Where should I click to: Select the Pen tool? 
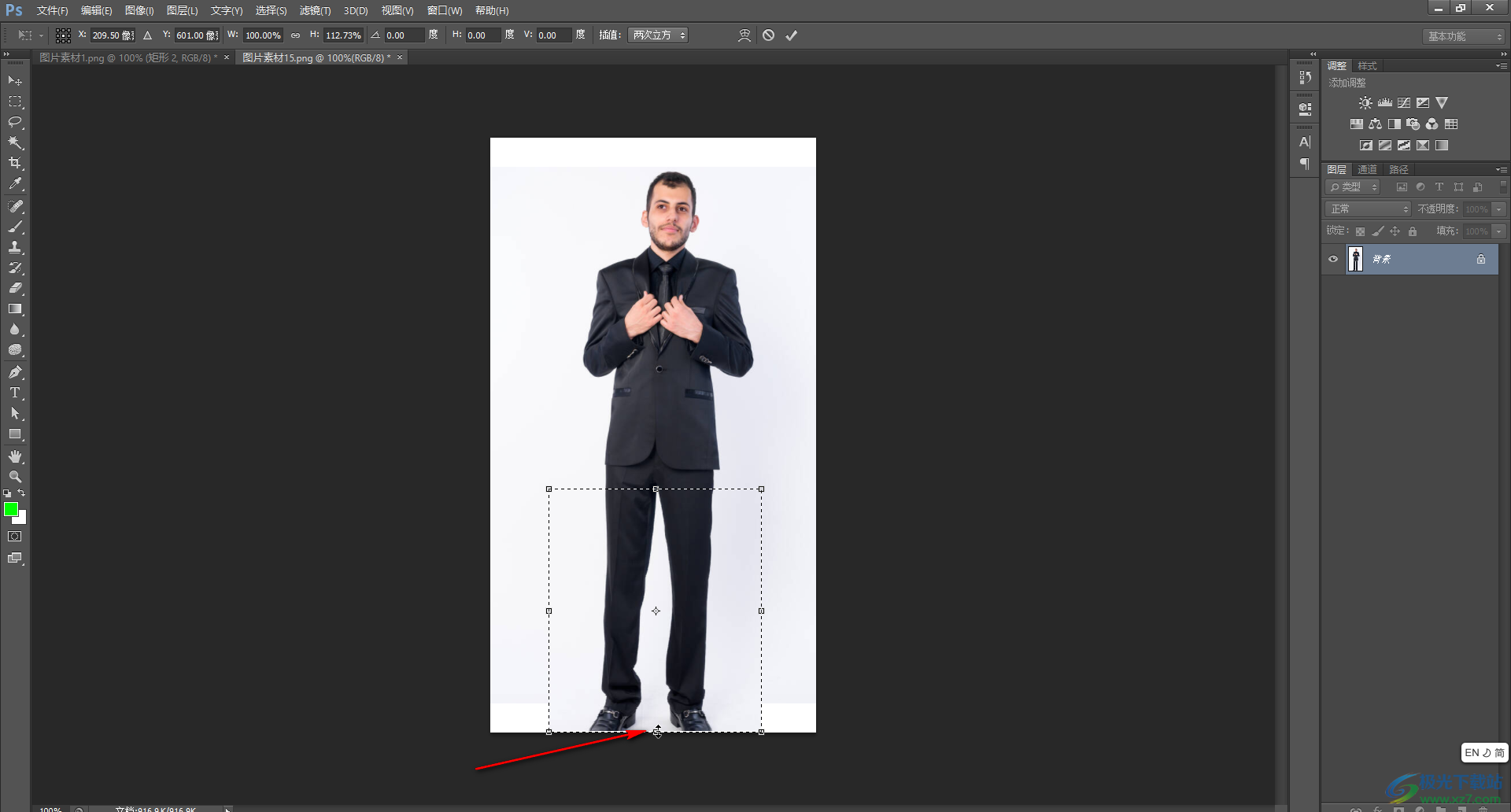pyautogui.click(x=15, y=372)
